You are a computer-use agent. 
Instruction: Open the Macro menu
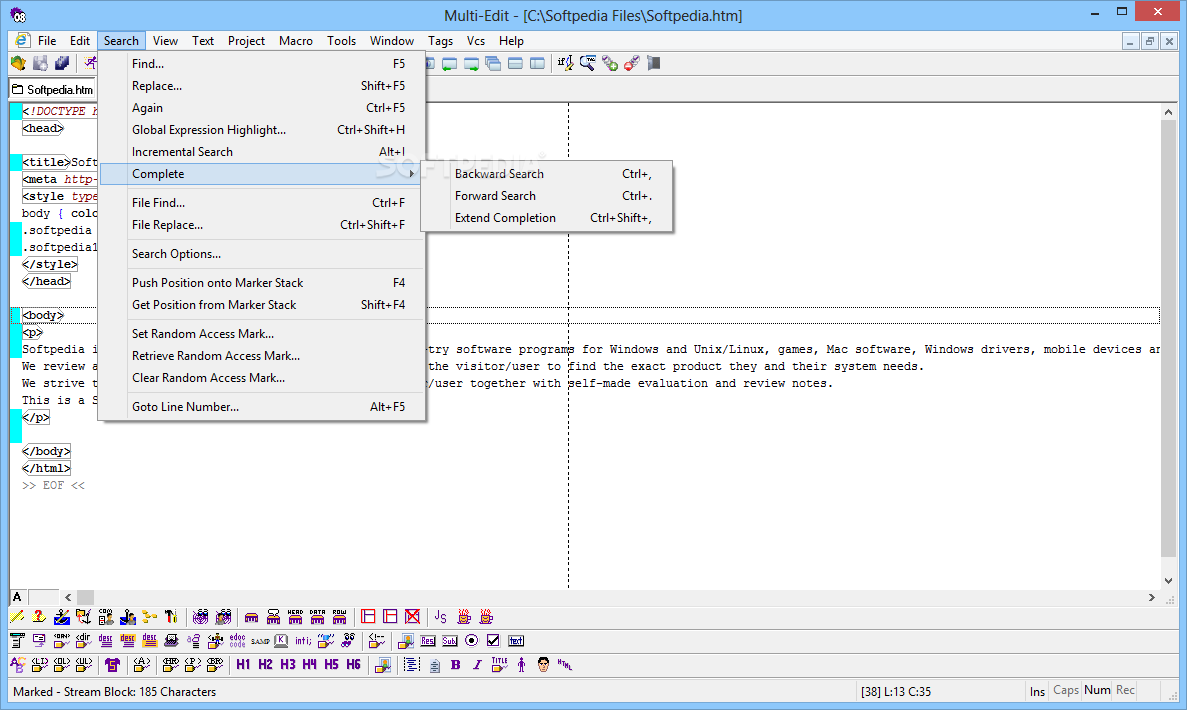[295, 41]
